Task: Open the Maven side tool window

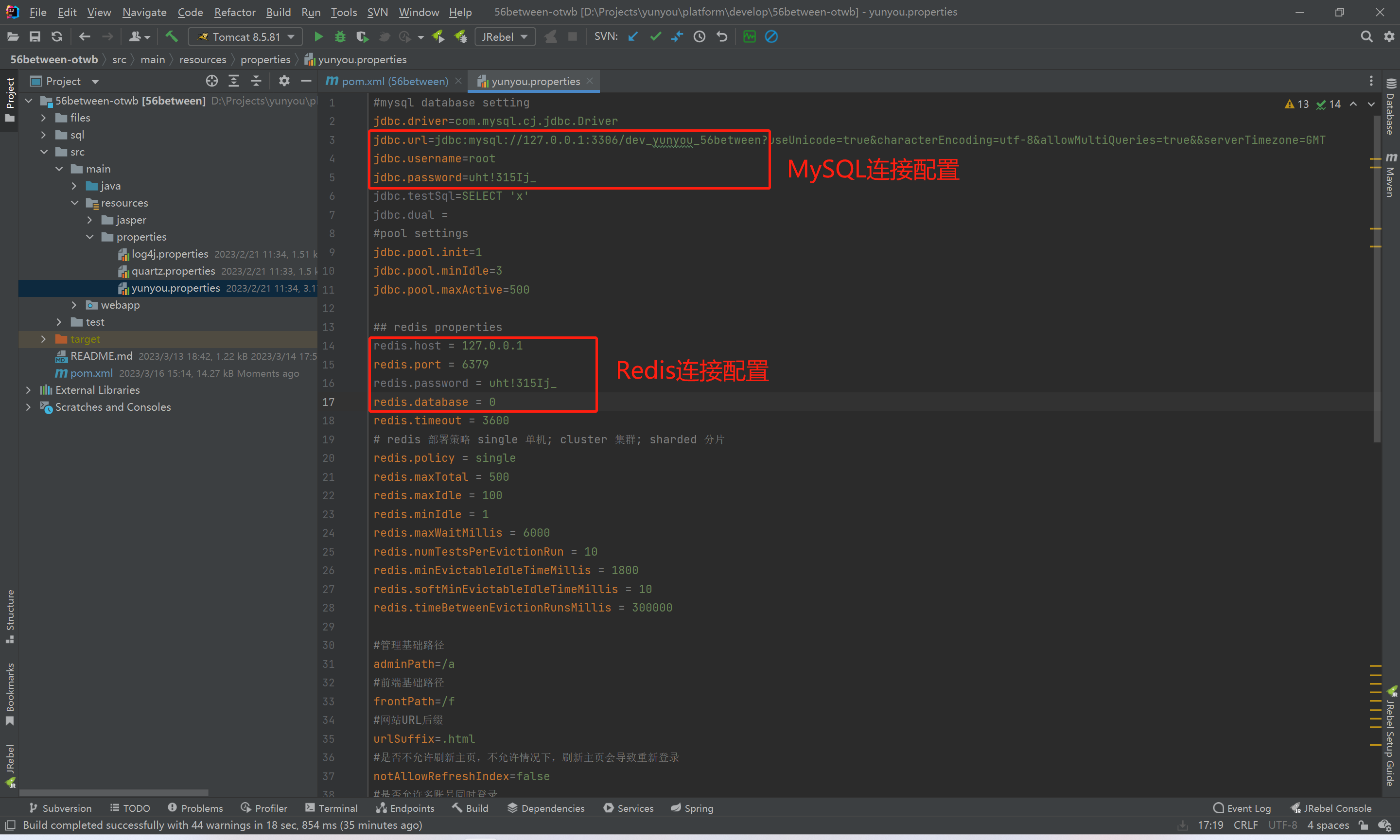Action: point(1390,175)
